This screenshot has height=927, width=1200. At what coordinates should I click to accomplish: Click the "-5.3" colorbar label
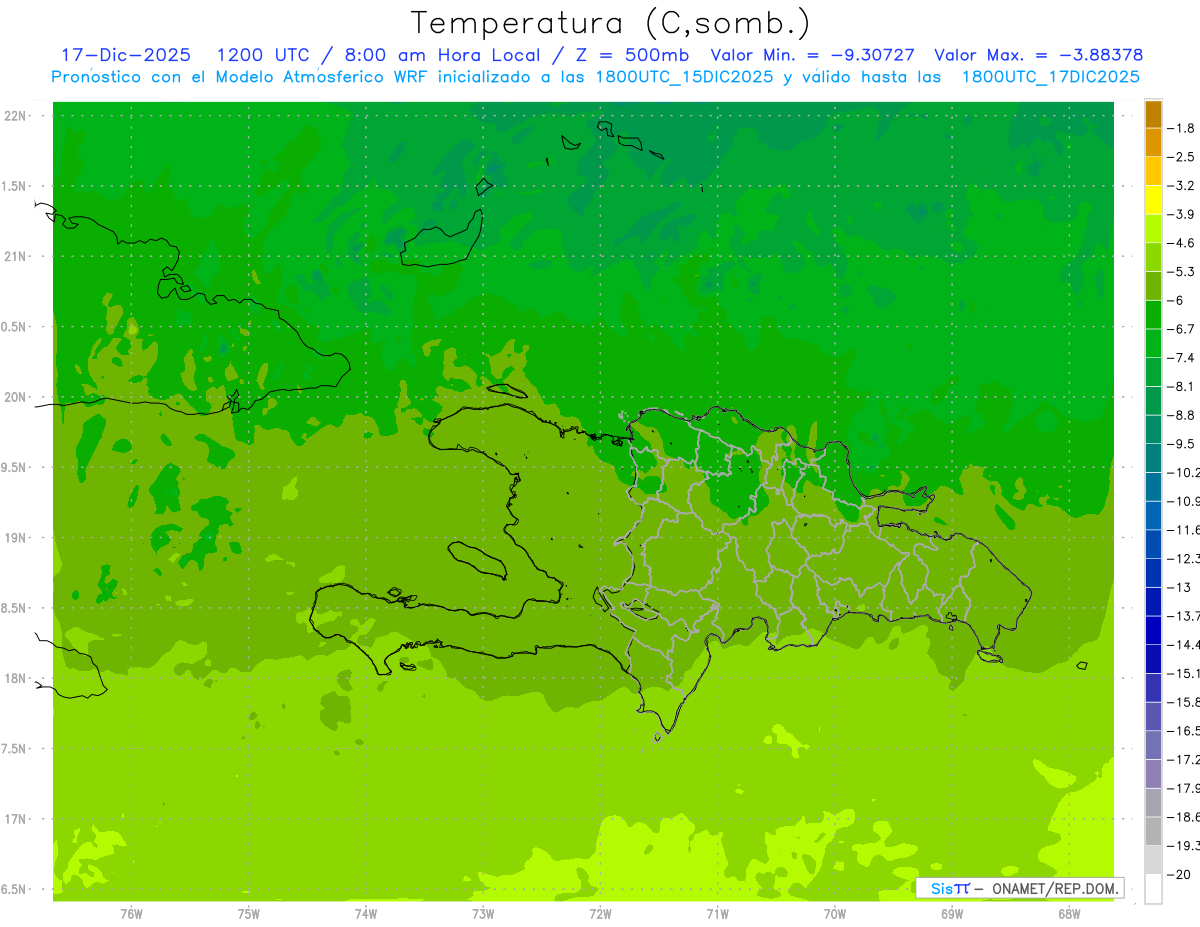point(1182,272)
